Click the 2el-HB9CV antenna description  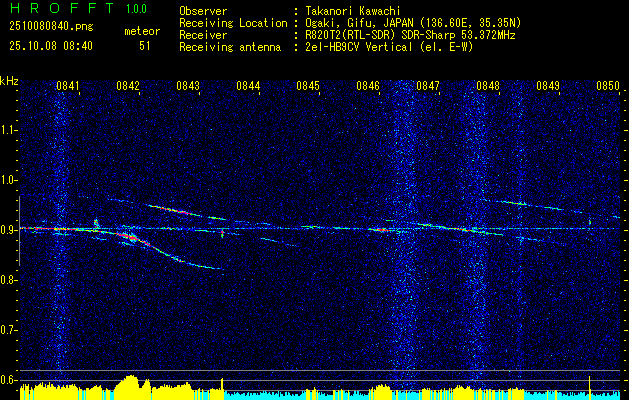(390, 47)
